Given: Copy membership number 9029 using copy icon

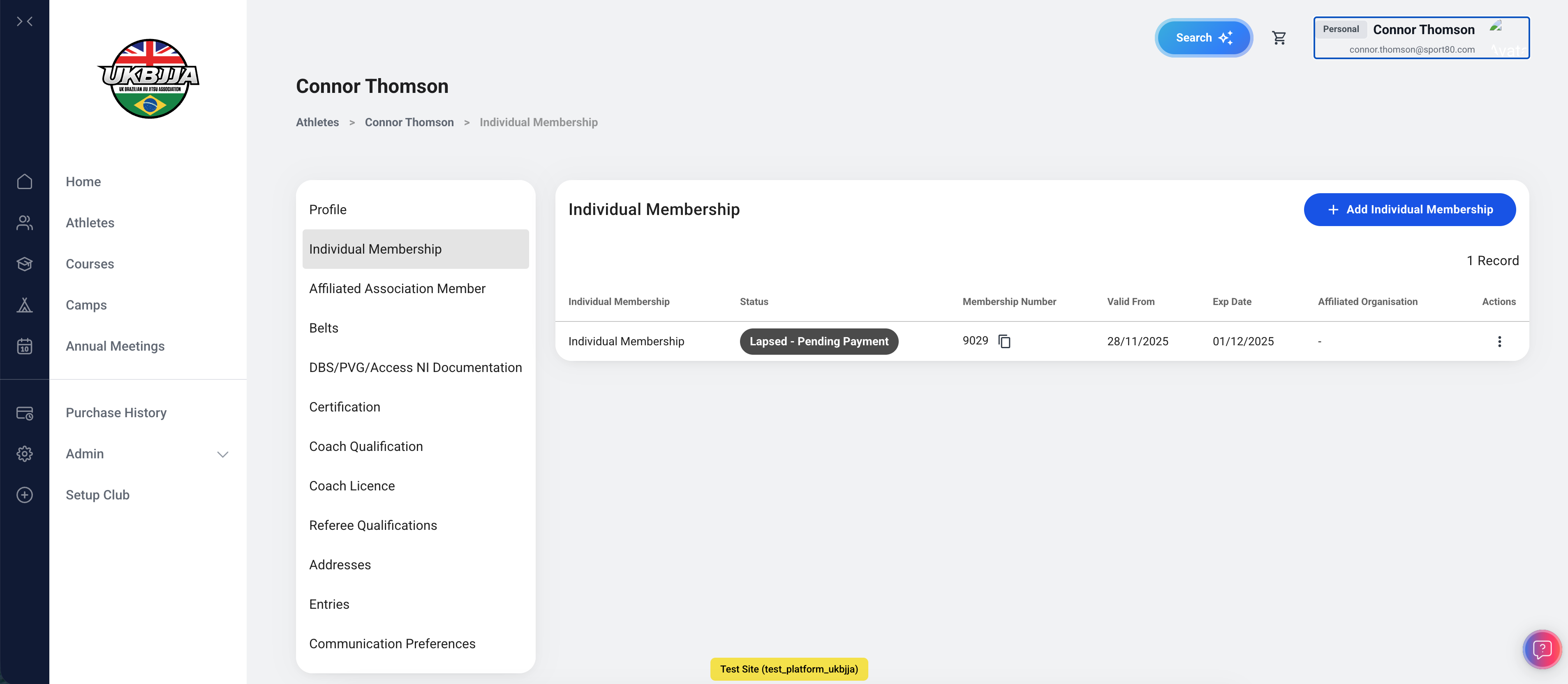Looking at the screenshot, I should pyautogui.click(x=1004, y=342).
